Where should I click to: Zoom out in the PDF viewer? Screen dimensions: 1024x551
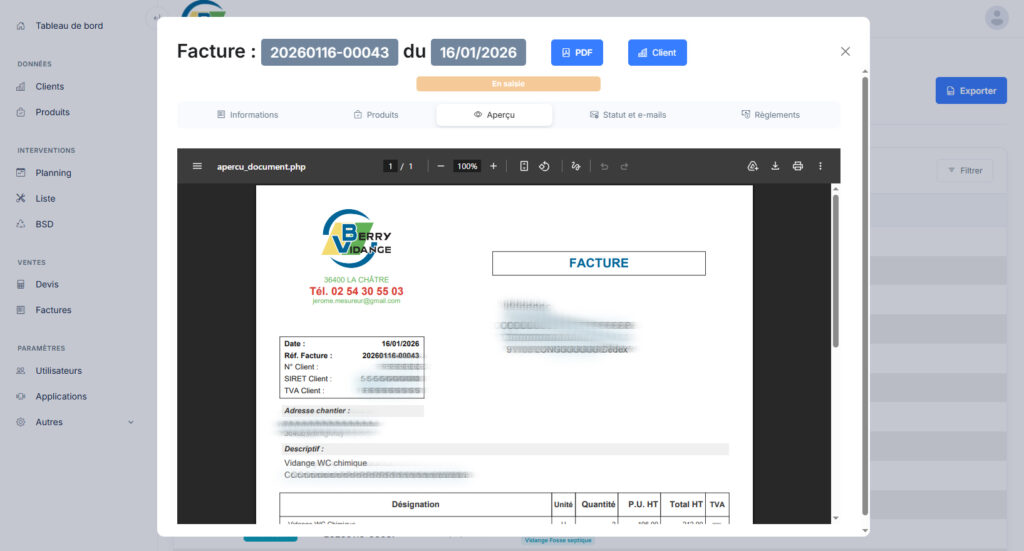[440, 166]
